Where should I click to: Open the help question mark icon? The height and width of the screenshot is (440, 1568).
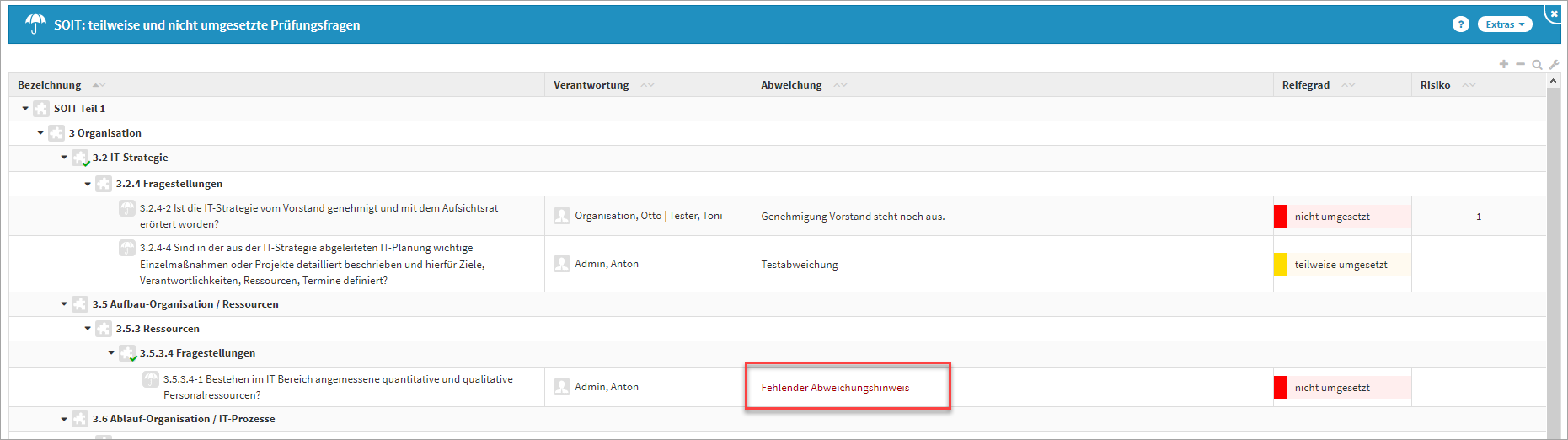1460,24
